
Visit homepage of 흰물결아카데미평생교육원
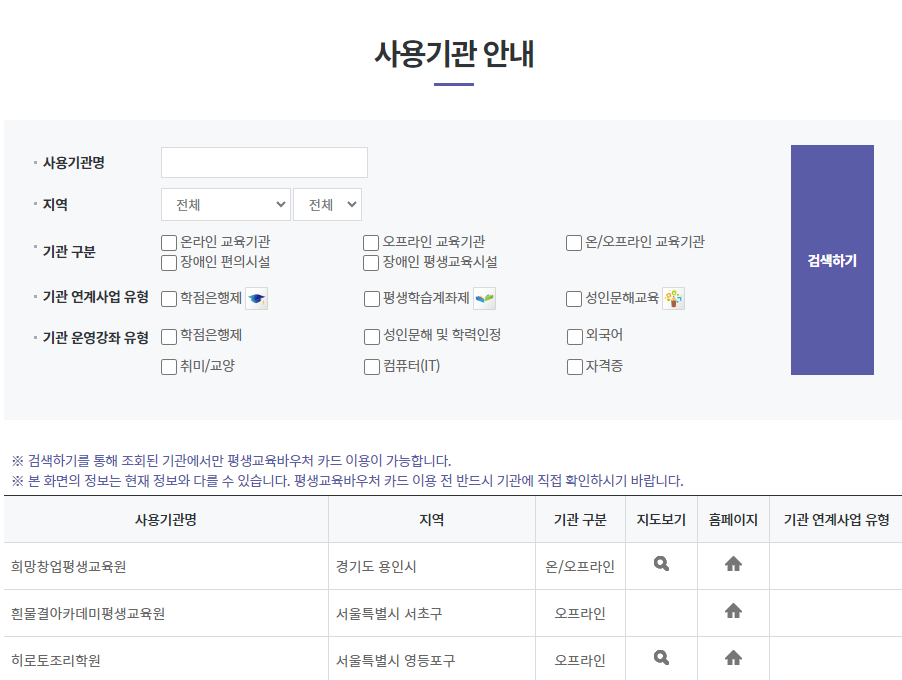coord(733,612)
